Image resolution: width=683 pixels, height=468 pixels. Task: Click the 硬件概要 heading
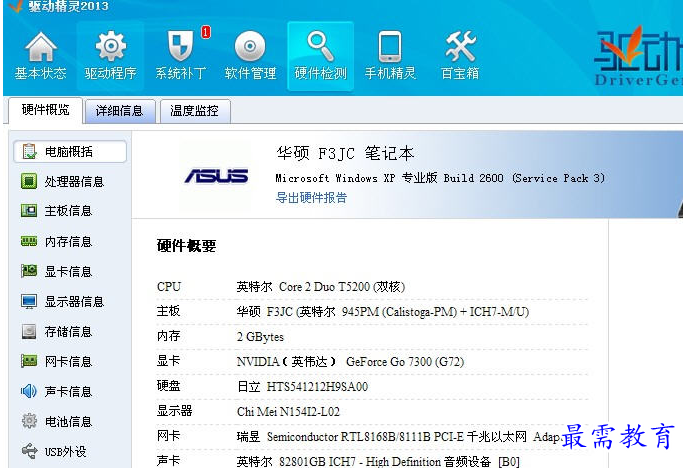[x=186, y=246]
